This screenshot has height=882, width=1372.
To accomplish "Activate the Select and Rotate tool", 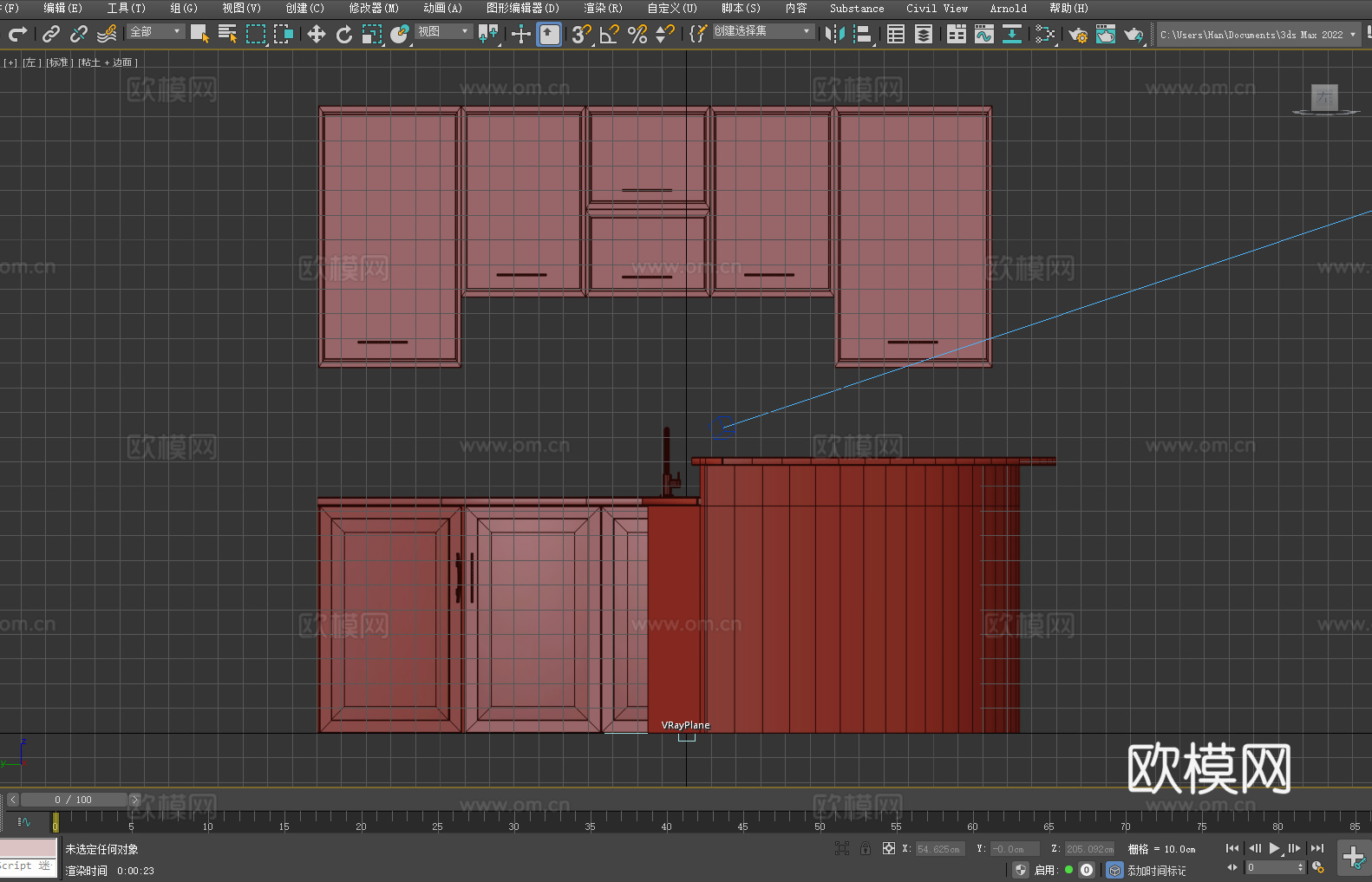I will point(344,34).
